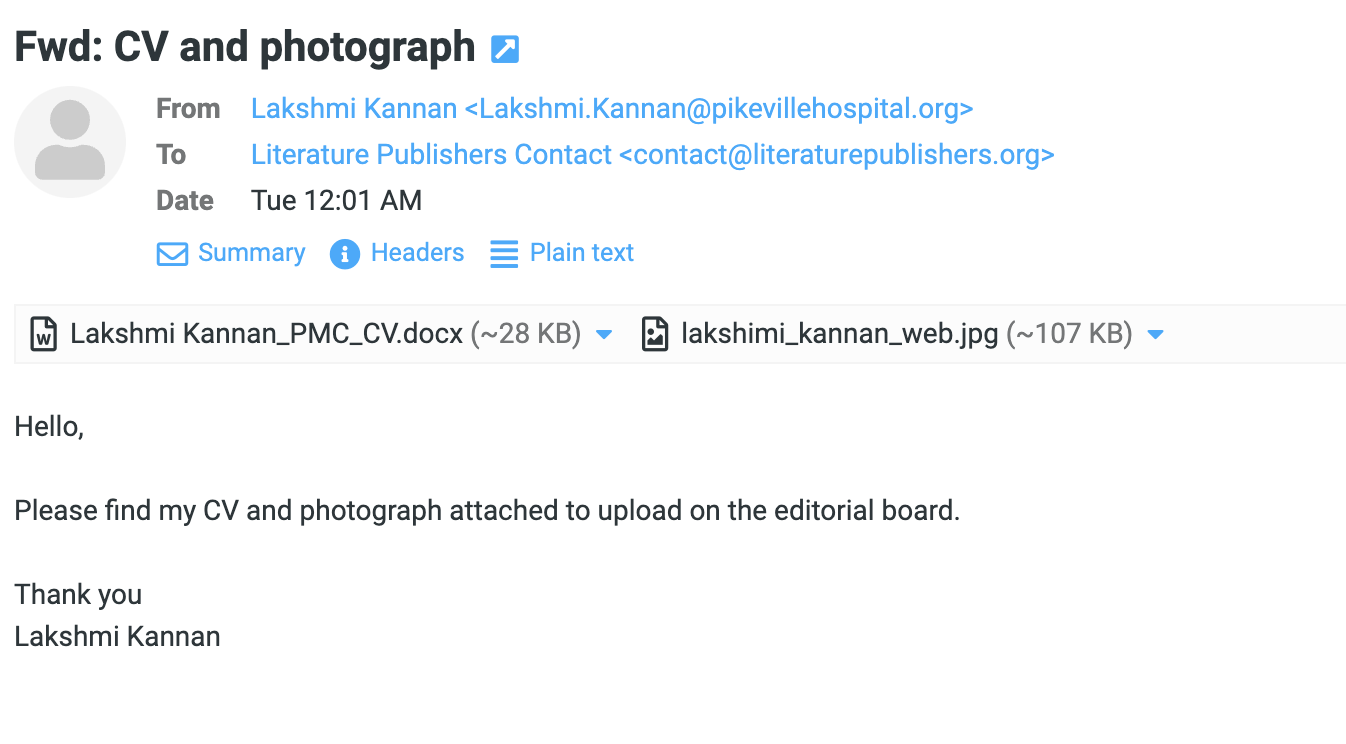Click the Plain text lines icon
The image size is (1346, 744).
click(504, 254)
